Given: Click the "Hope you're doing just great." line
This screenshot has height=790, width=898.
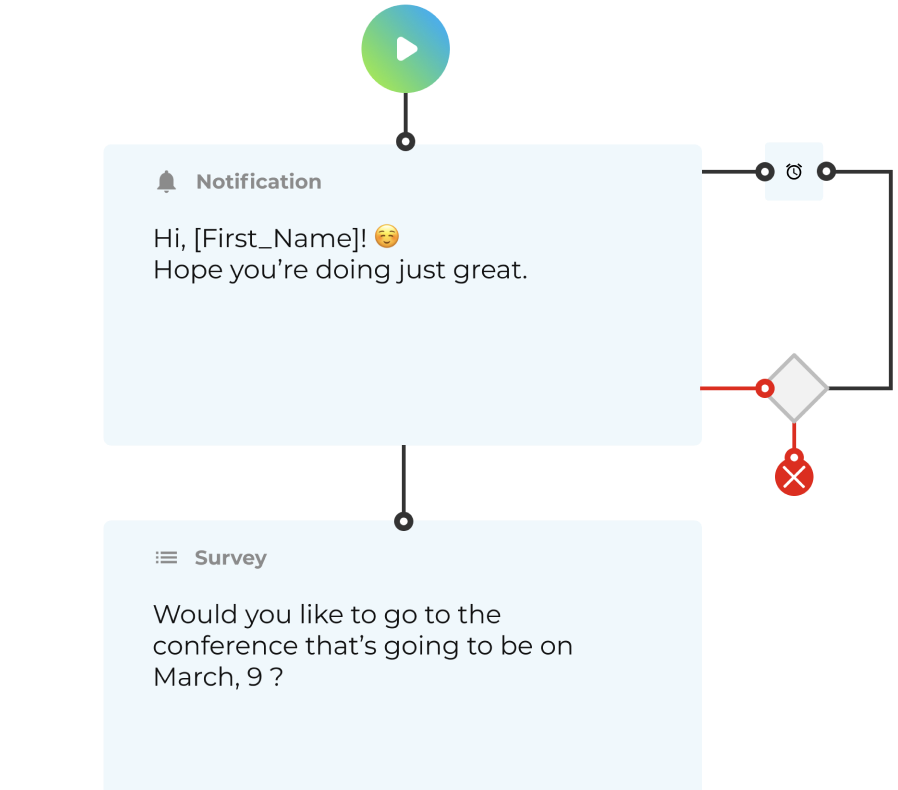Looking at the screenshot, I should point(339,270).
